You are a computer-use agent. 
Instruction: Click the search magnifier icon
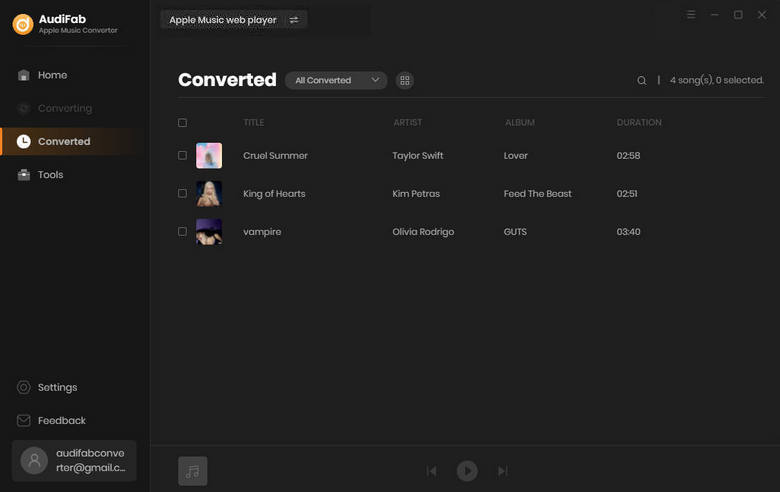tap(642, 80)
